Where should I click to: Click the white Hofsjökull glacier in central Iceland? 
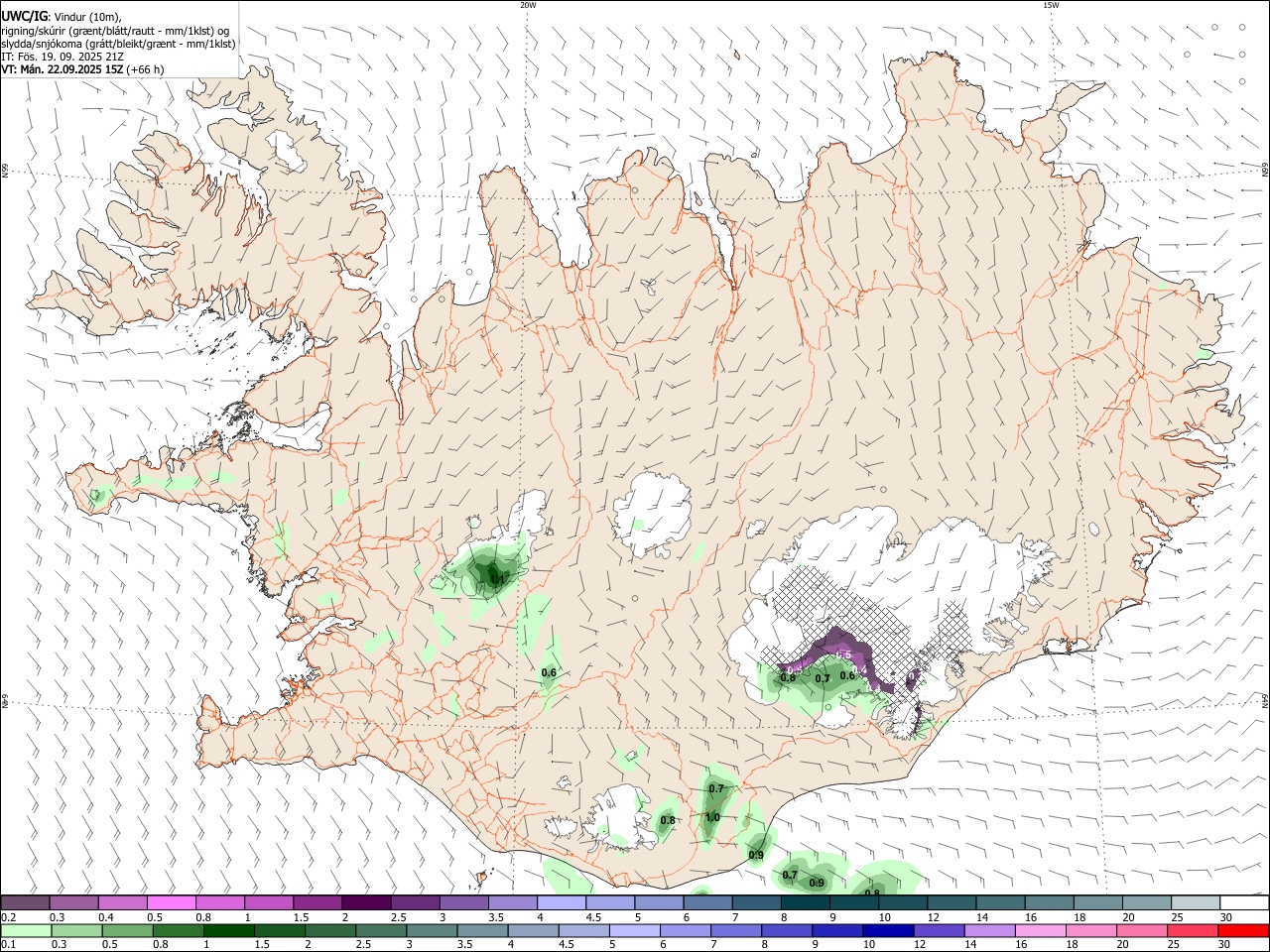tap(652, 515)
